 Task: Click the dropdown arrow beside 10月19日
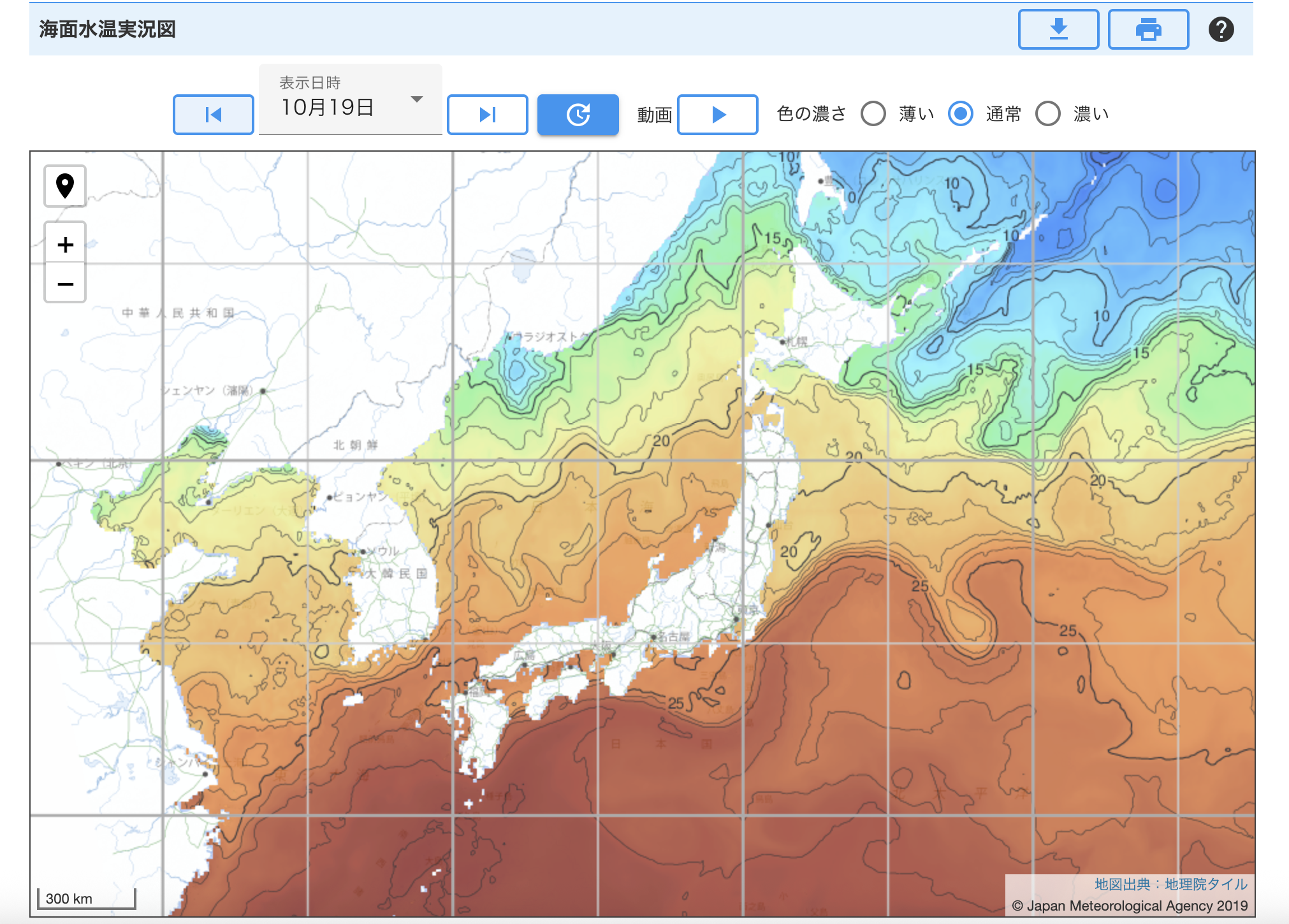pos(417,99)
